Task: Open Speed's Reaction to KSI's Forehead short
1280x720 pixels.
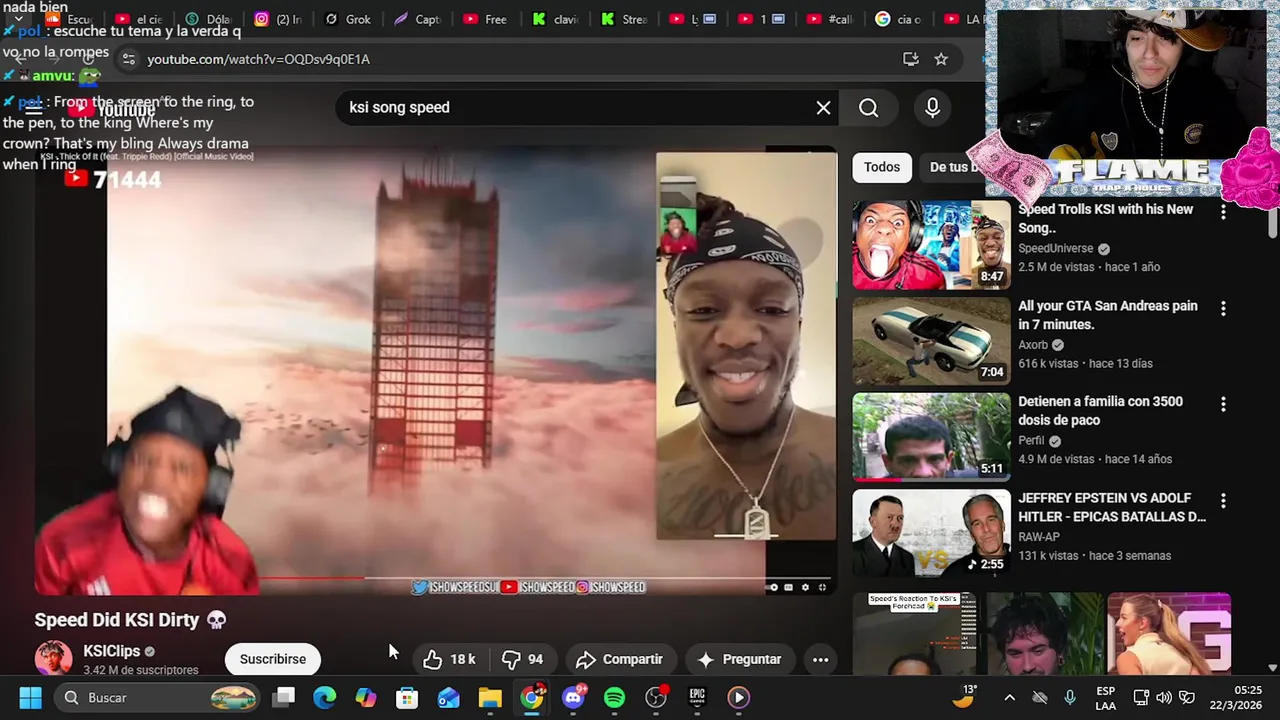Action: 915,632
